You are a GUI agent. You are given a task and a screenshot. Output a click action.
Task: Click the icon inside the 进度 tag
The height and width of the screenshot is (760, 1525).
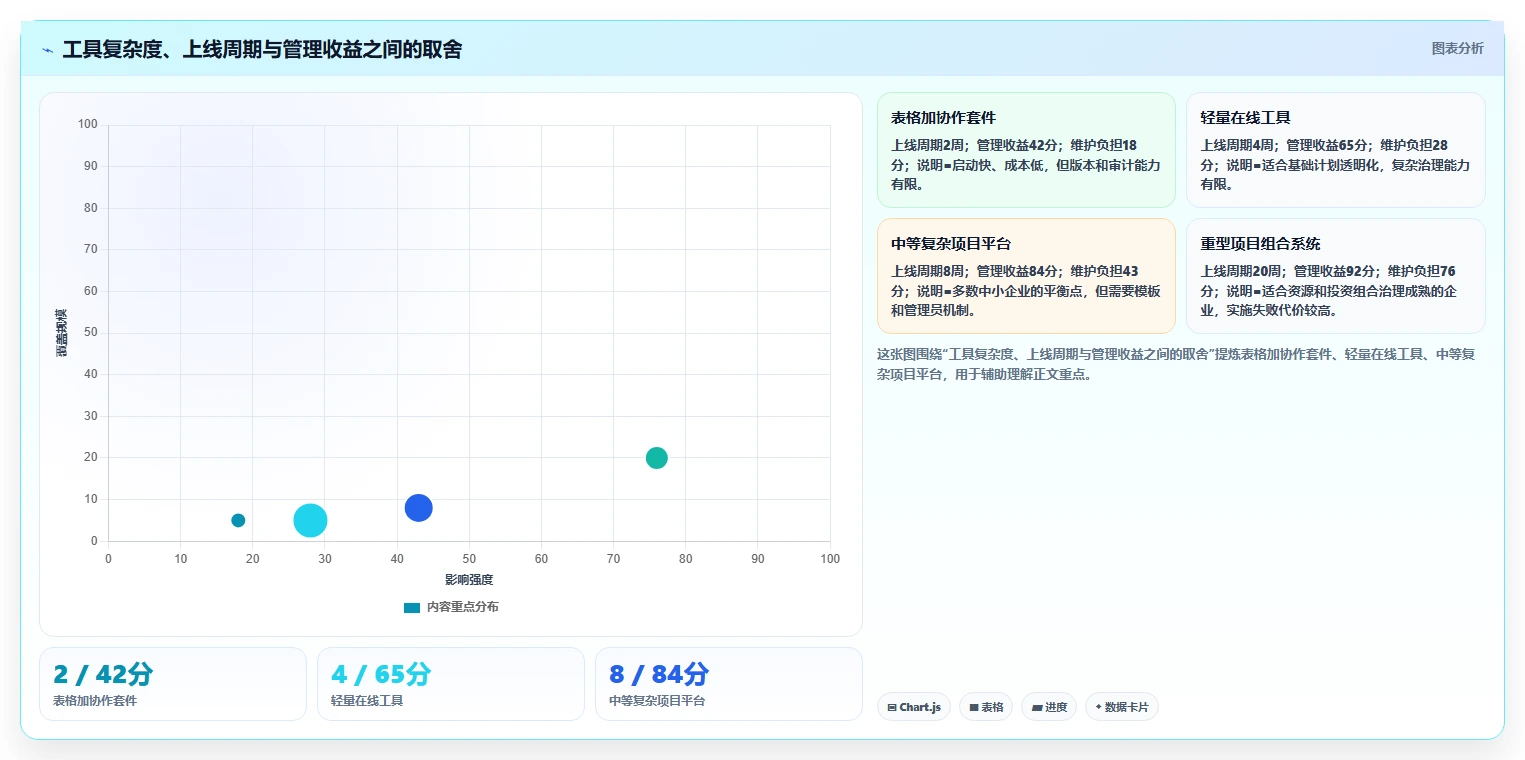point(1037,708)
